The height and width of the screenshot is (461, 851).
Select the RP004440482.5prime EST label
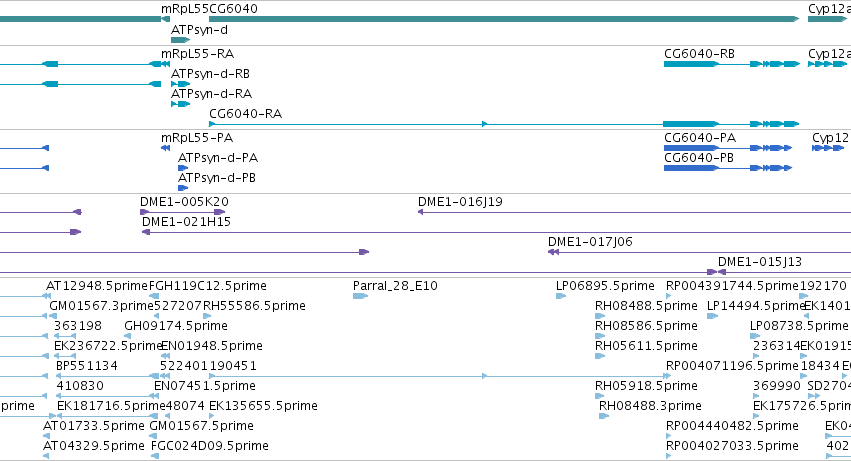pyautogui.click(x=732, y=426)
